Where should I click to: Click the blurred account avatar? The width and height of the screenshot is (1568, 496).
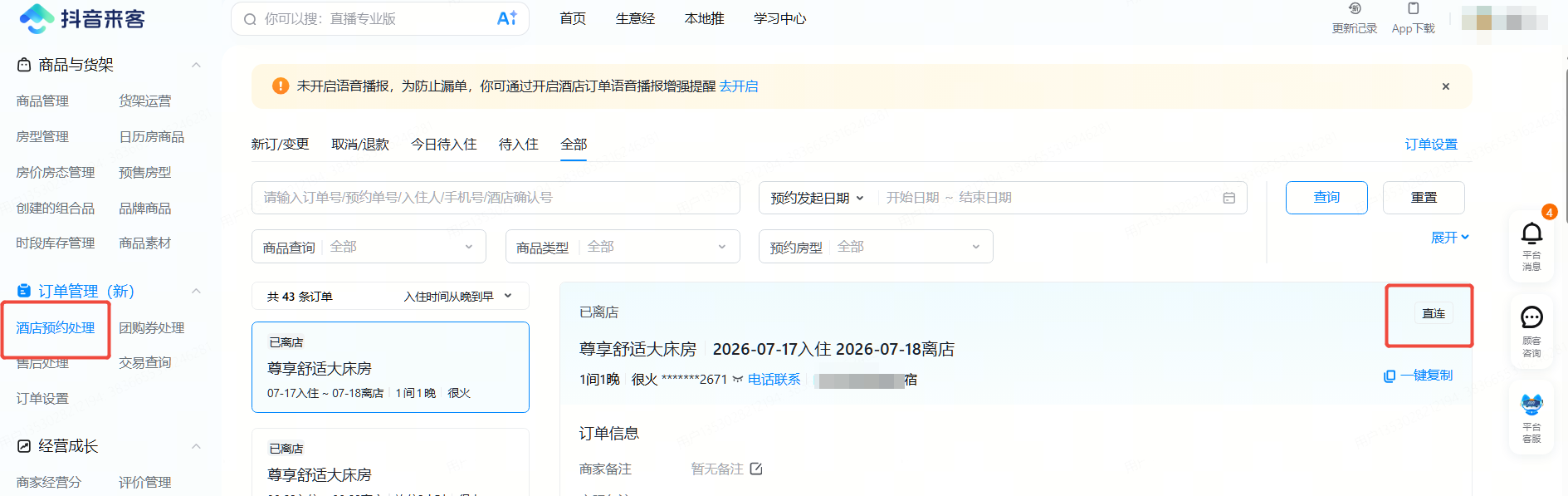(x=1504, y=18)
